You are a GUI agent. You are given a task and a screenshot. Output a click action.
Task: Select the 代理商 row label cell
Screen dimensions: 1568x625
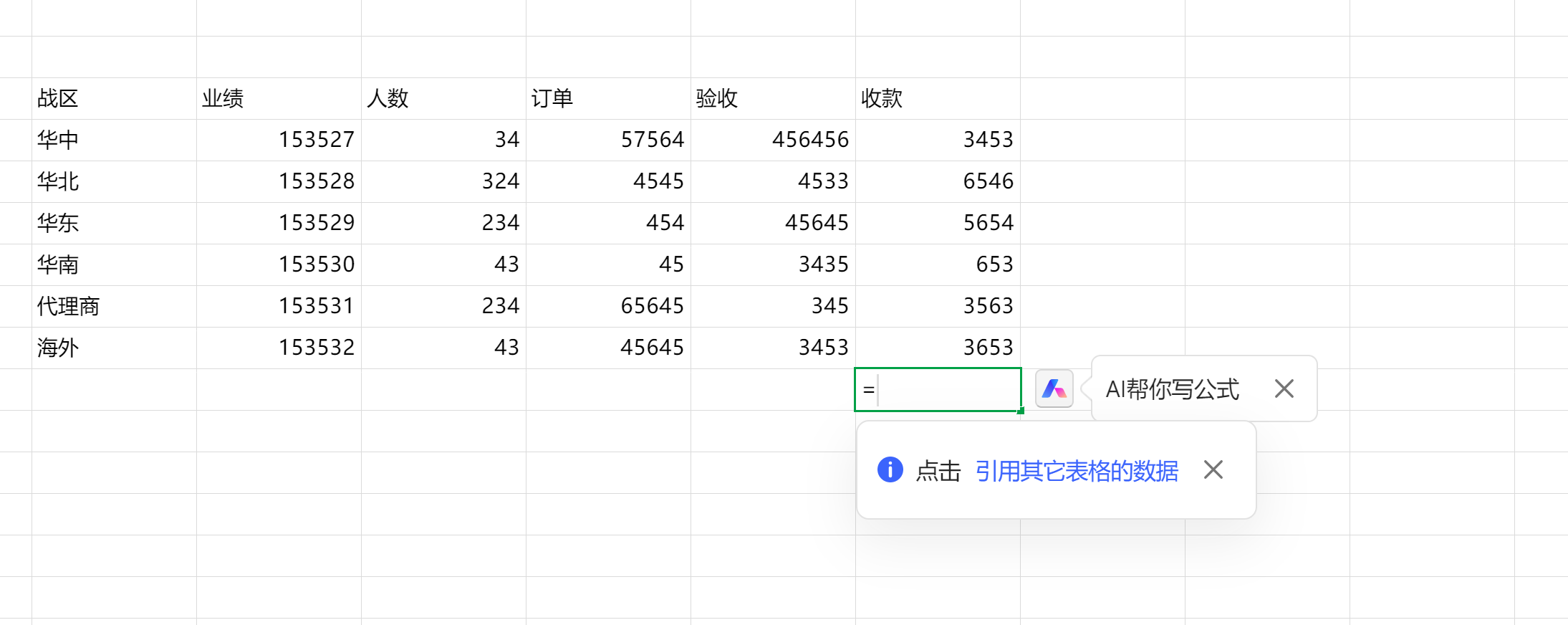click(114, 306)
